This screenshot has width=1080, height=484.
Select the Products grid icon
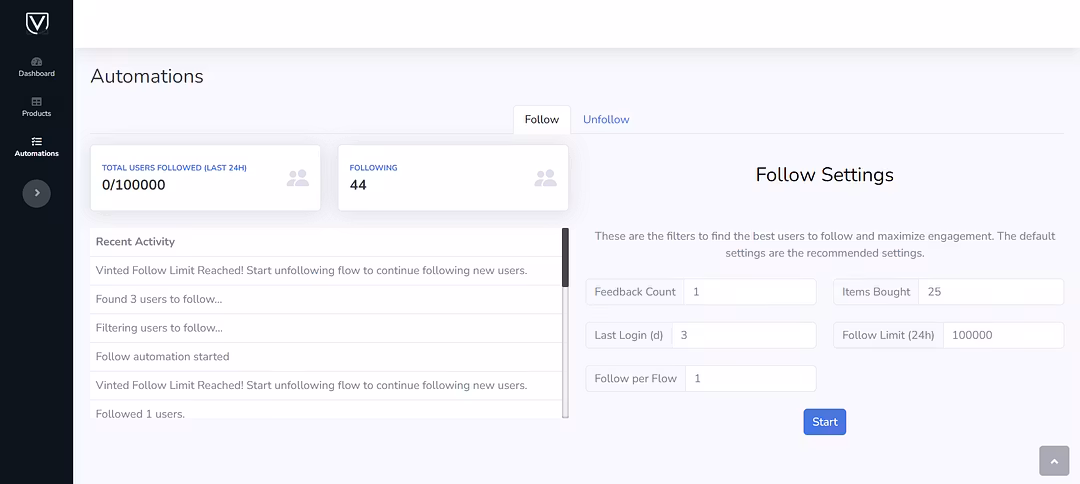36,101
